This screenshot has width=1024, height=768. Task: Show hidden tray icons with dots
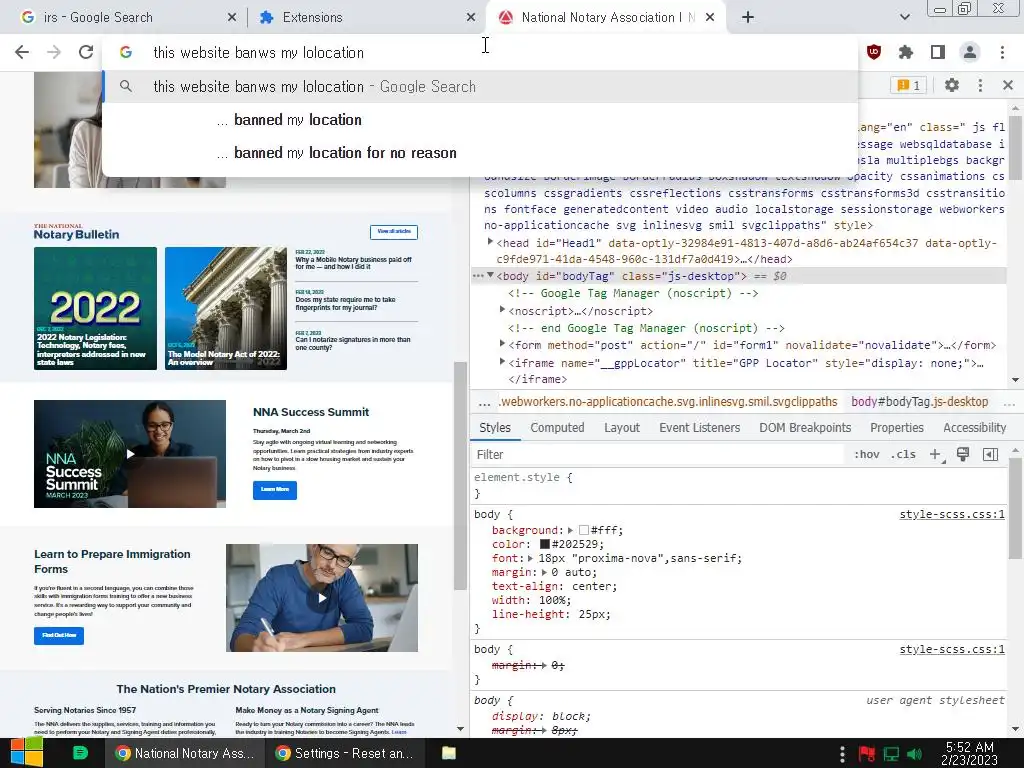tap(842, 754)
